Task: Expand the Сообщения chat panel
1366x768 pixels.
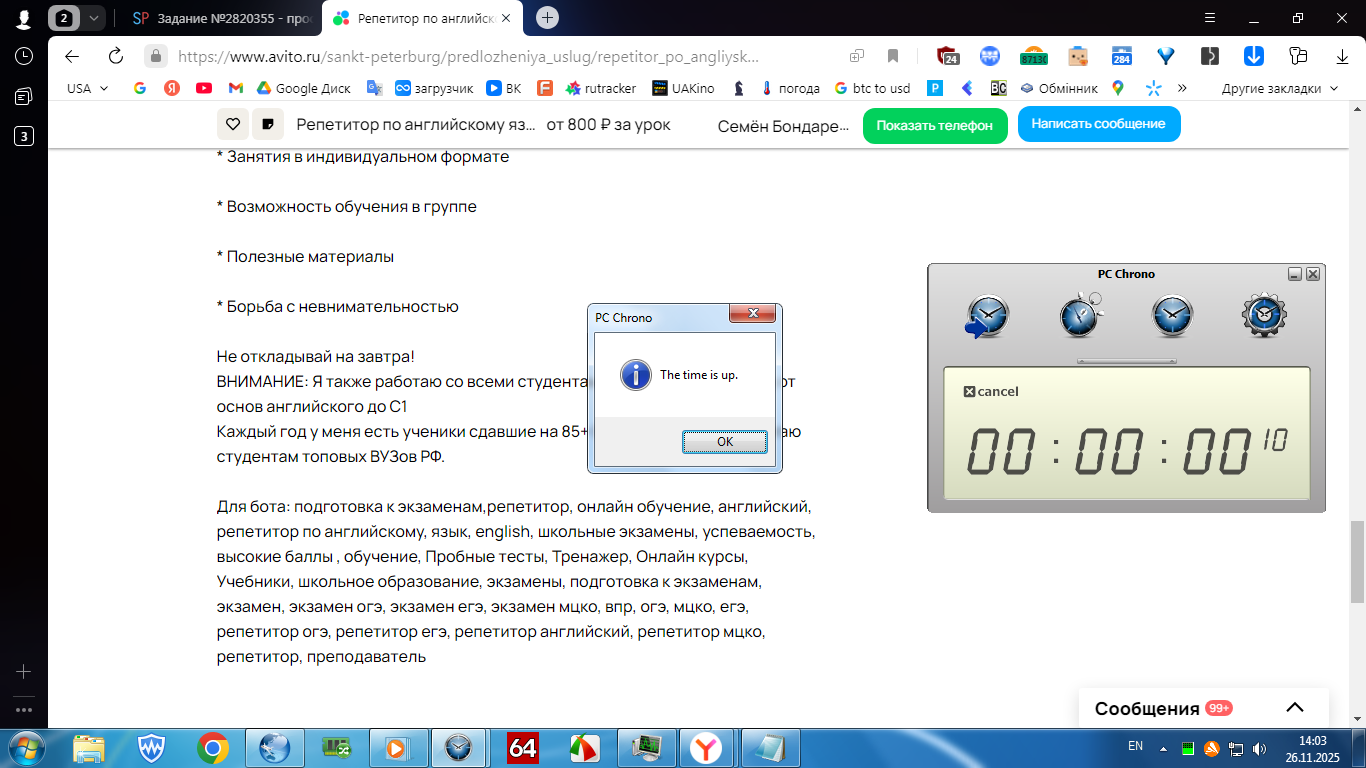Action: (1295, 708)
